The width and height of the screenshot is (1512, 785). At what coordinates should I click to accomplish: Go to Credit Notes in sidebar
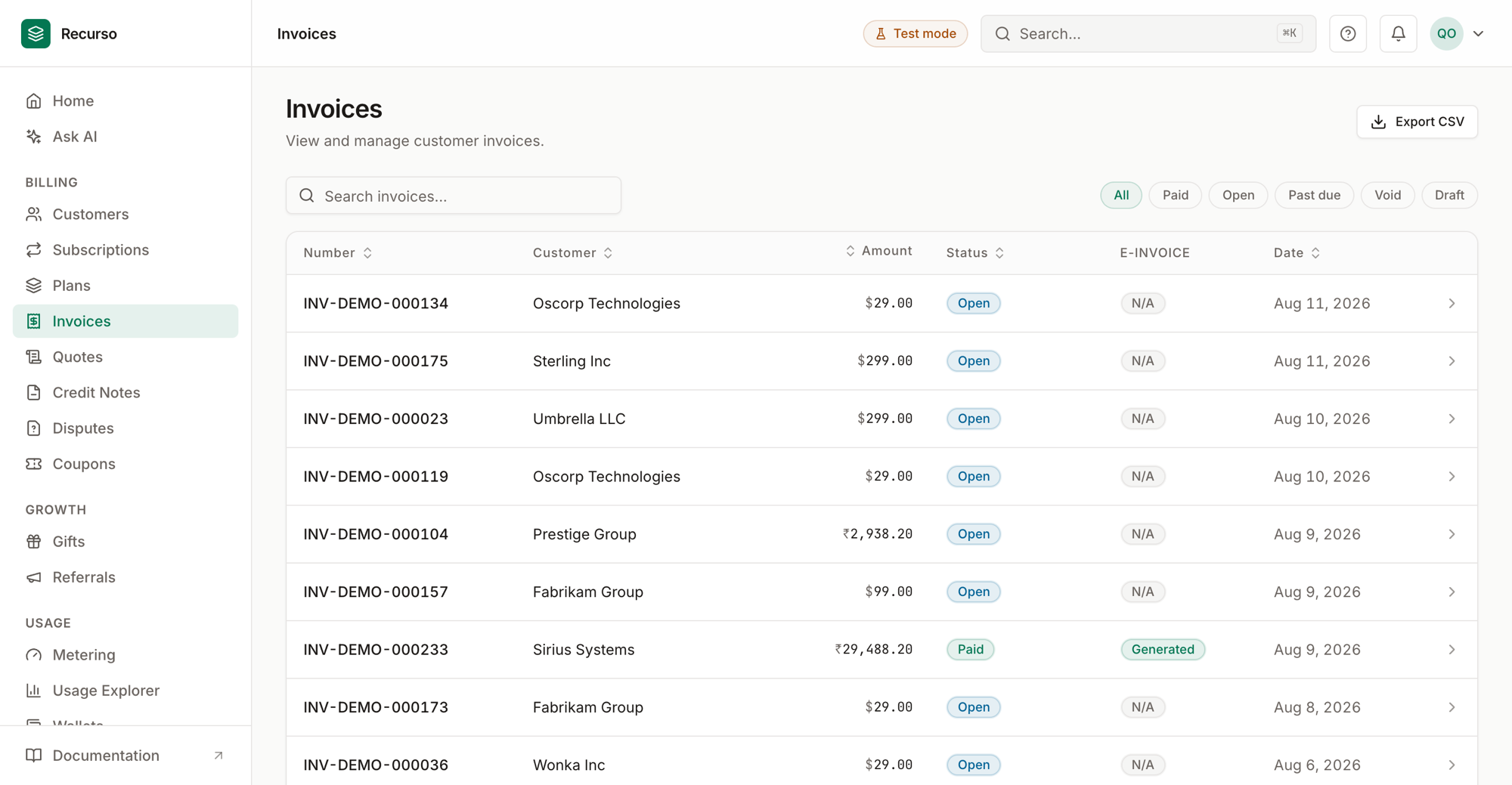[125, 392]
